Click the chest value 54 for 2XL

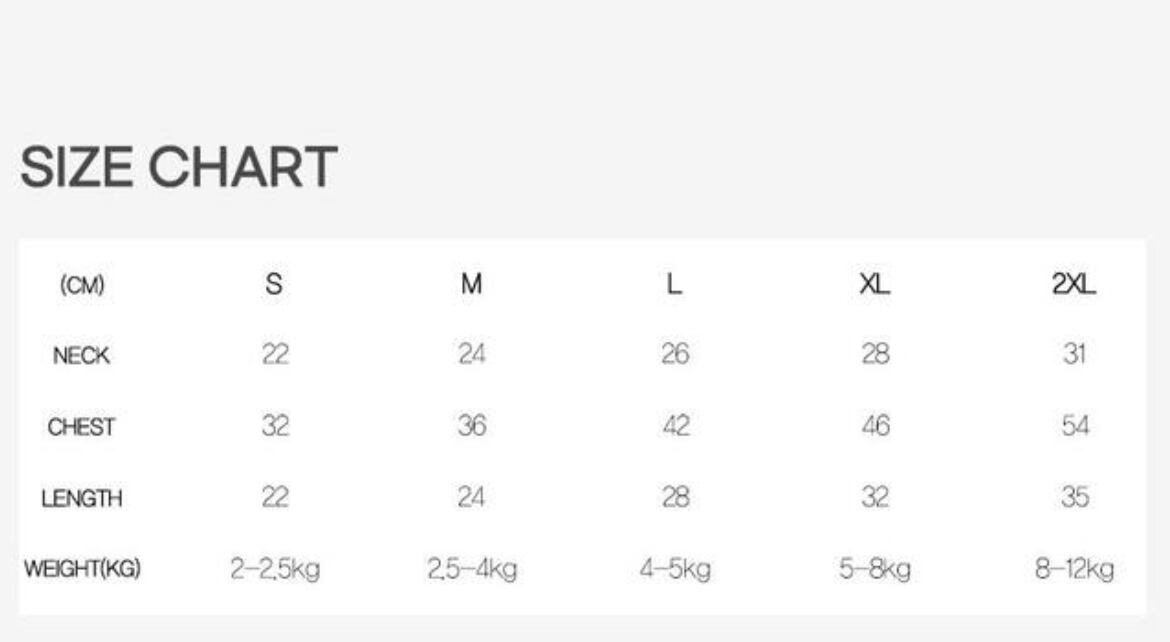(x=1075, y=427)
